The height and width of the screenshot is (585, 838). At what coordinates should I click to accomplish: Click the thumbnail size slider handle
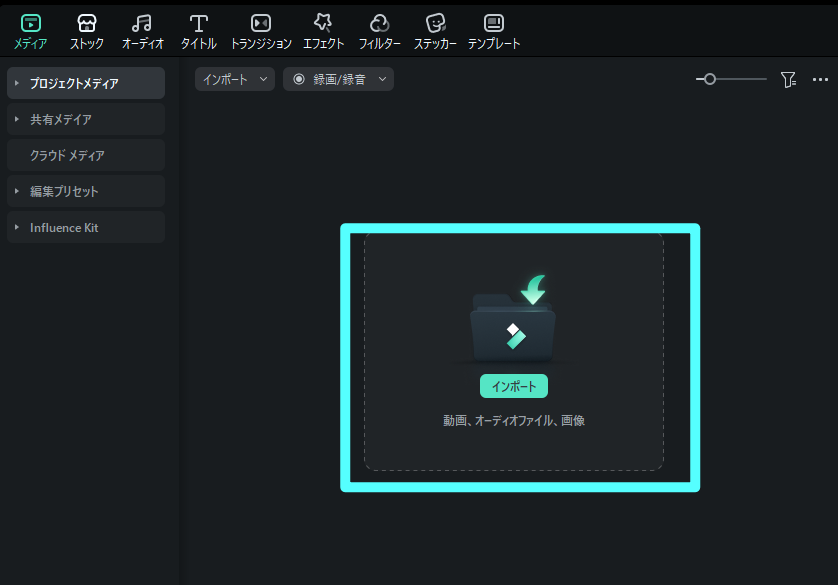coord(710,79)
